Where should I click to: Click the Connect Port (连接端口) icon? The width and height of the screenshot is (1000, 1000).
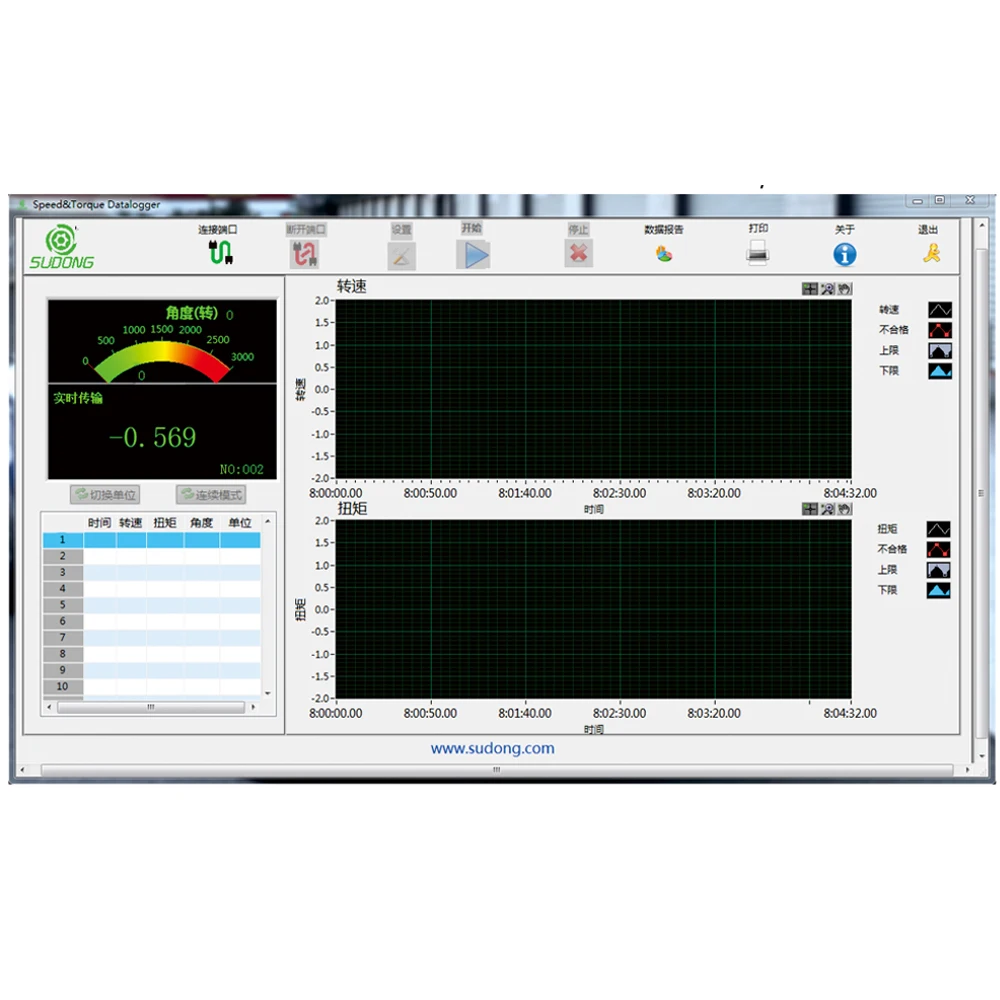coord(221,253)
